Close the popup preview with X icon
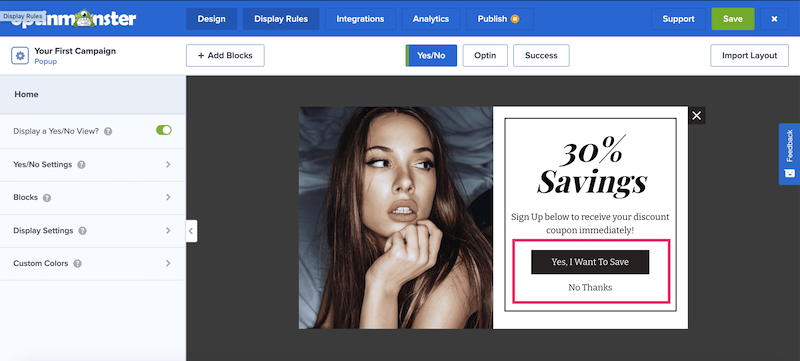 [x=696, y=116]
